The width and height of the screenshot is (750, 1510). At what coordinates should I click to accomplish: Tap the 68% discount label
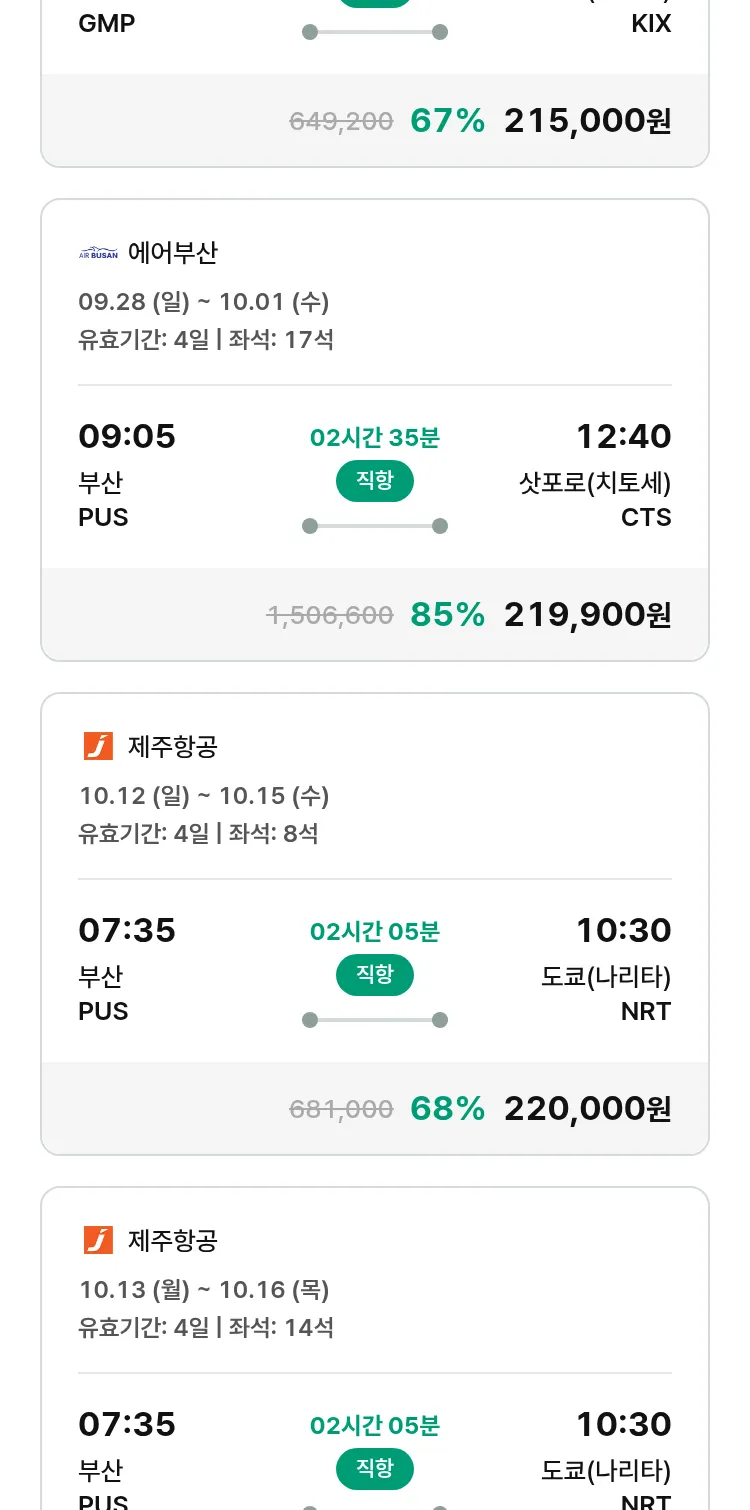pyautogui.click(x=447, y=1109)
